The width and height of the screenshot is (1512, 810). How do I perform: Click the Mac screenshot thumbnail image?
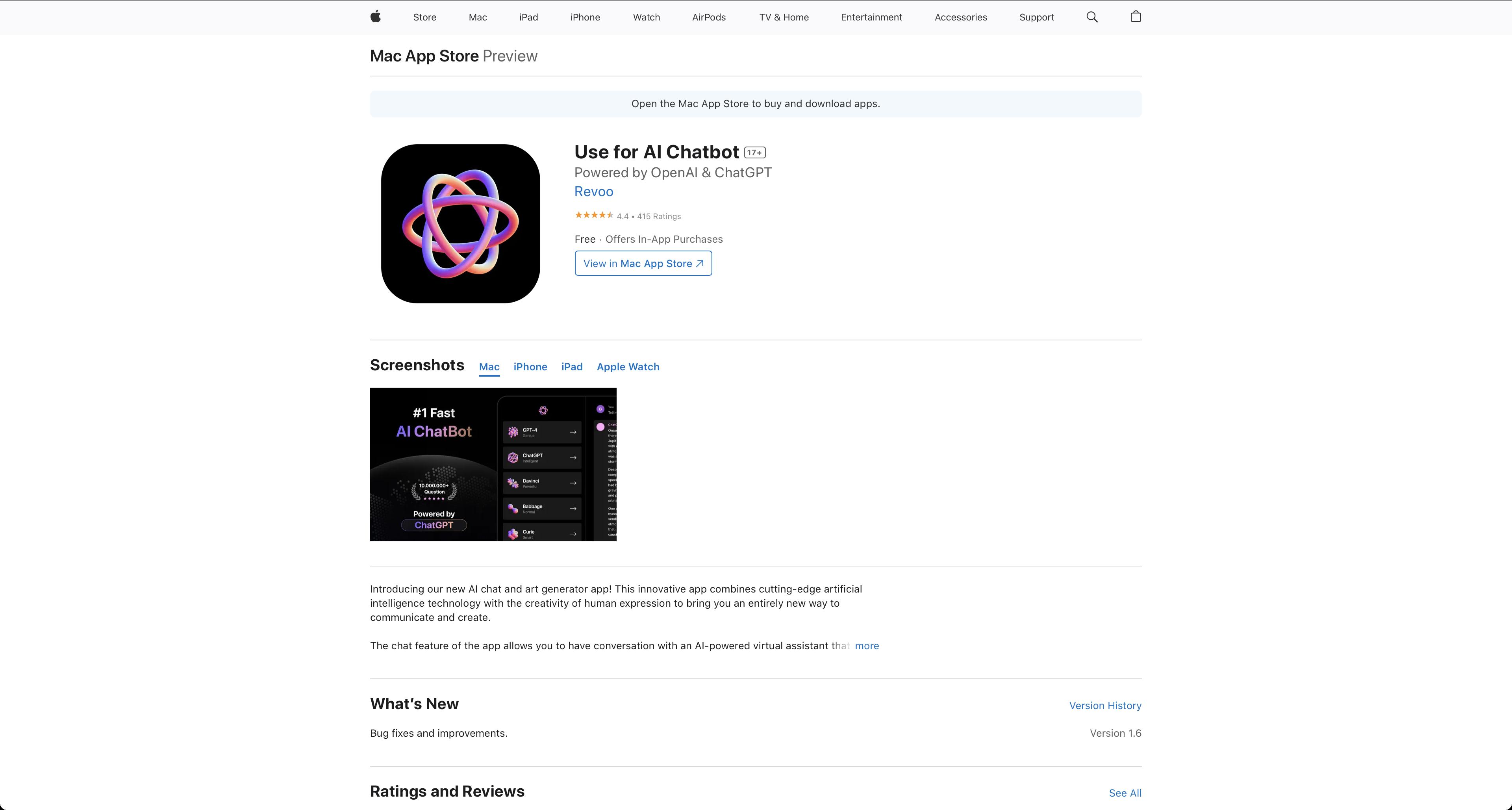click(x=493, y=464)
